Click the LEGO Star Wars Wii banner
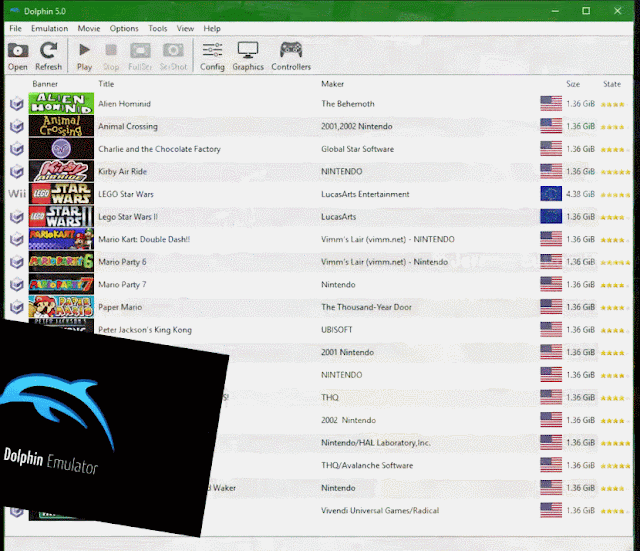The height and width of the screenshot is (551, 640). coord(61,194)
